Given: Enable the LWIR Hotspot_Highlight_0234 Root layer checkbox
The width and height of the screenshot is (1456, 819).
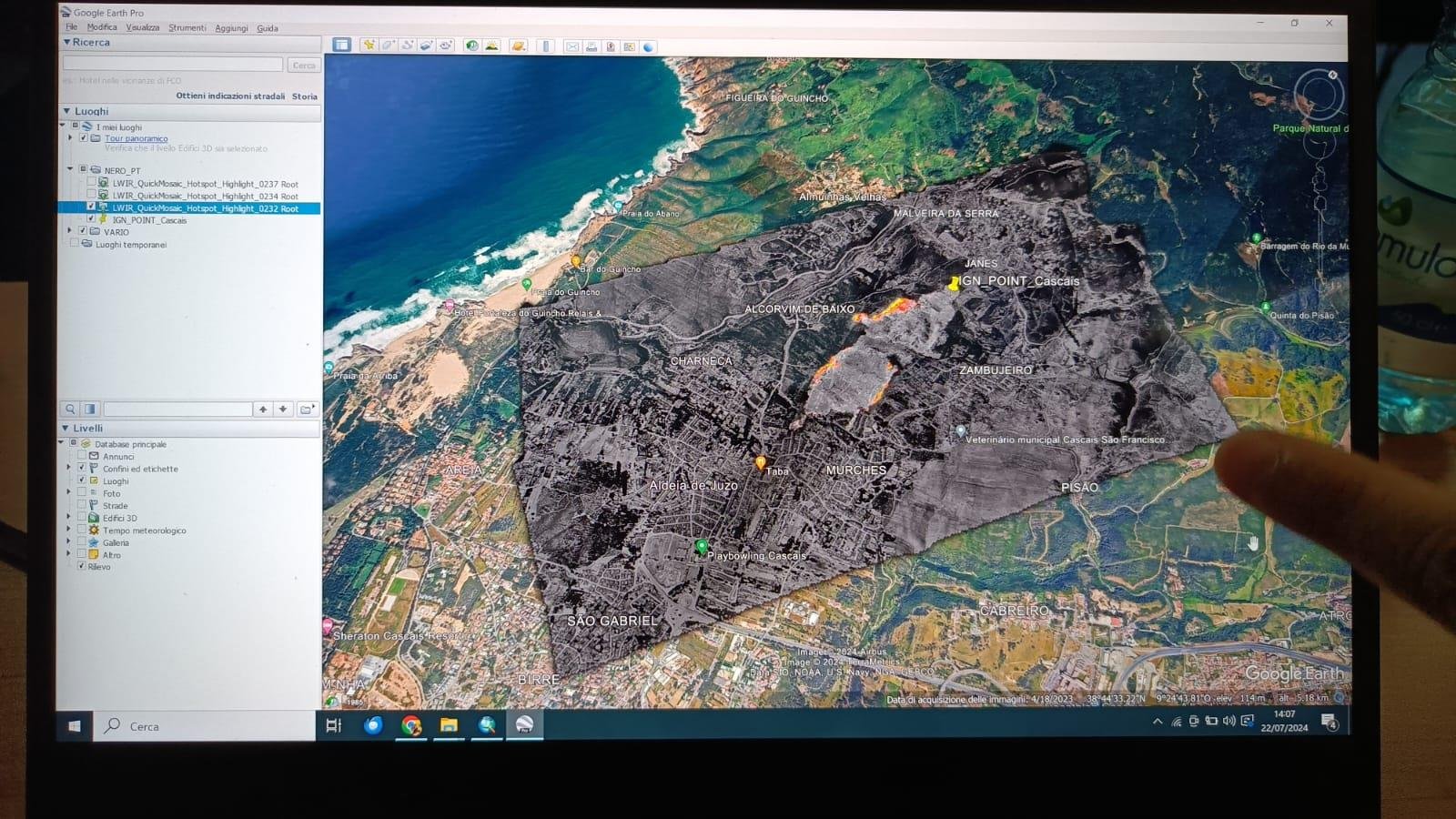Looking at the screenshot, I should [91, 195].
